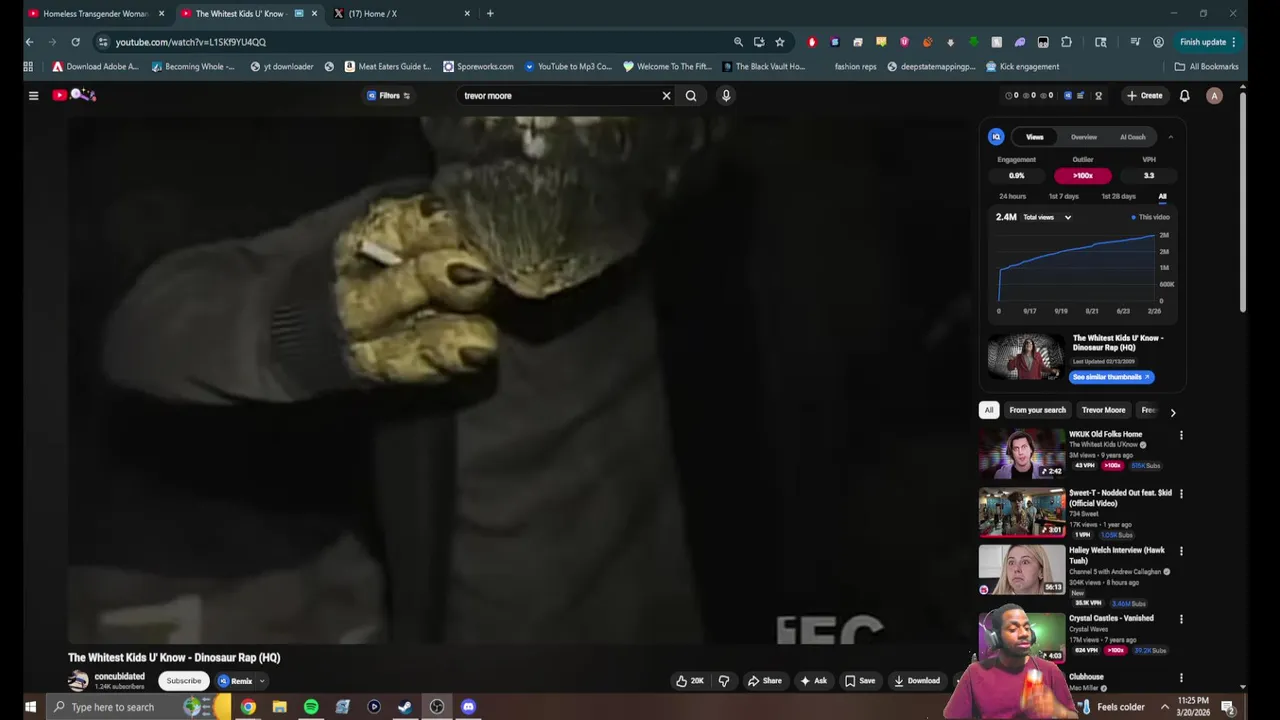Viewport: 1280px width, 720px height.
Task: Run search with the magnifier button
Action: coord(691,96)
